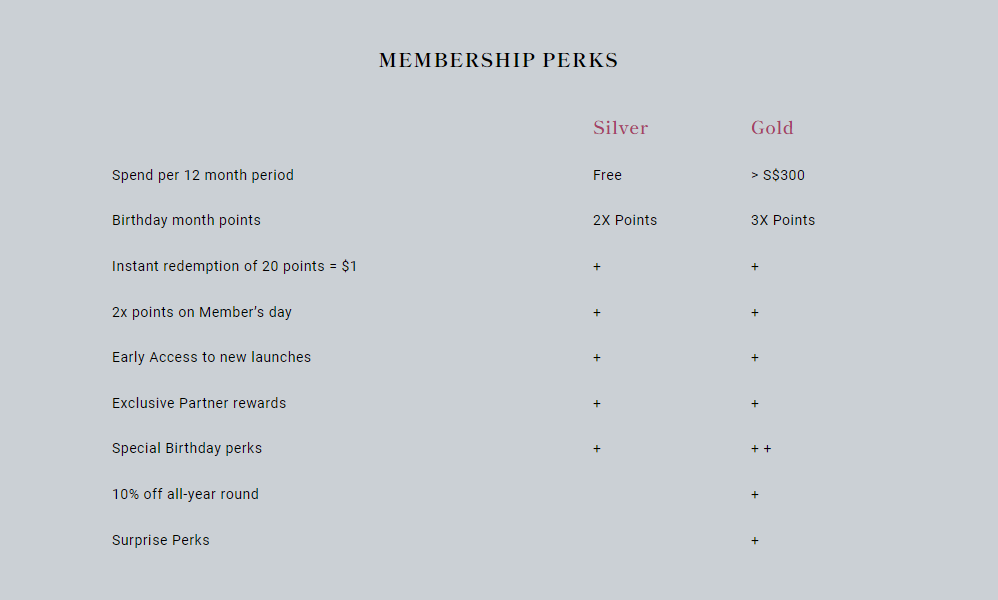998x600 pixels.
Task: Click the double plus for Special Birthday perks
Action: pos(761,449)
